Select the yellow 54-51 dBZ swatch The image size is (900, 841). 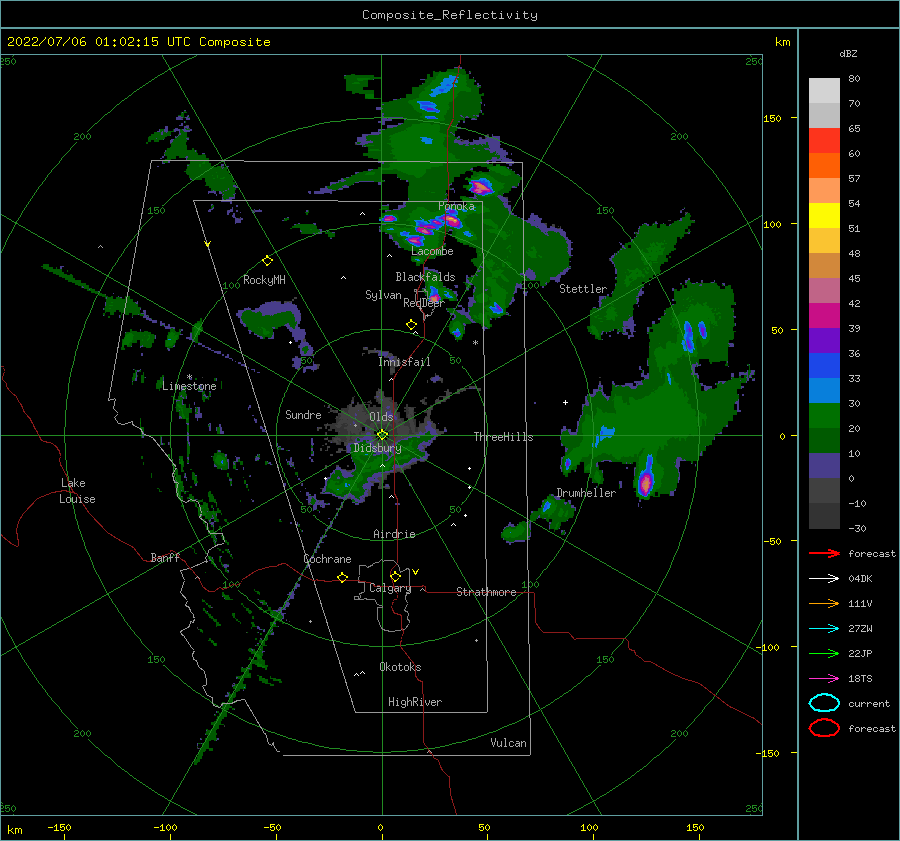point(824,216)
